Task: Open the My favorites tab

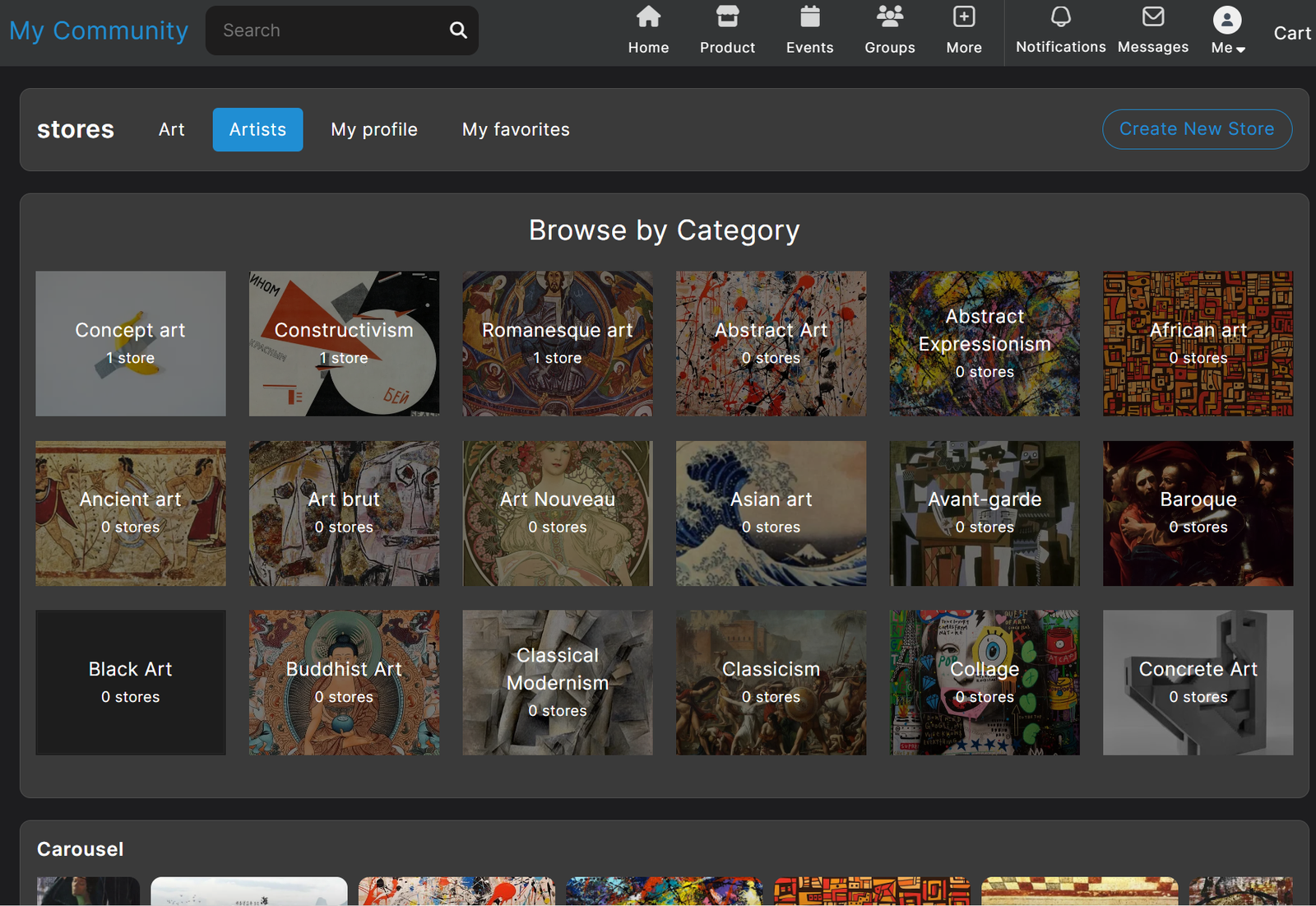Action: point(516,130)
